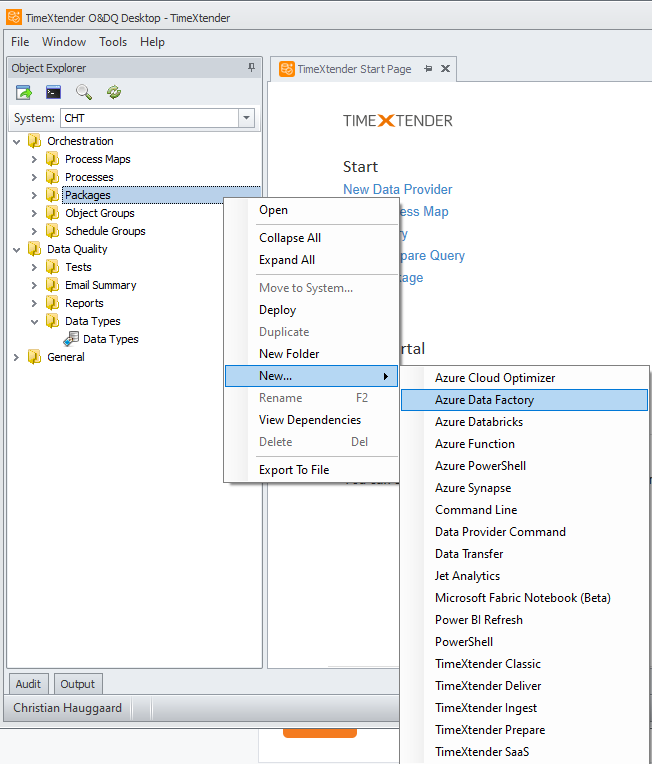This screenshot has height=764, width=652.
Task: Expand the Process Maps node
Action: click(x=34, y=159)
